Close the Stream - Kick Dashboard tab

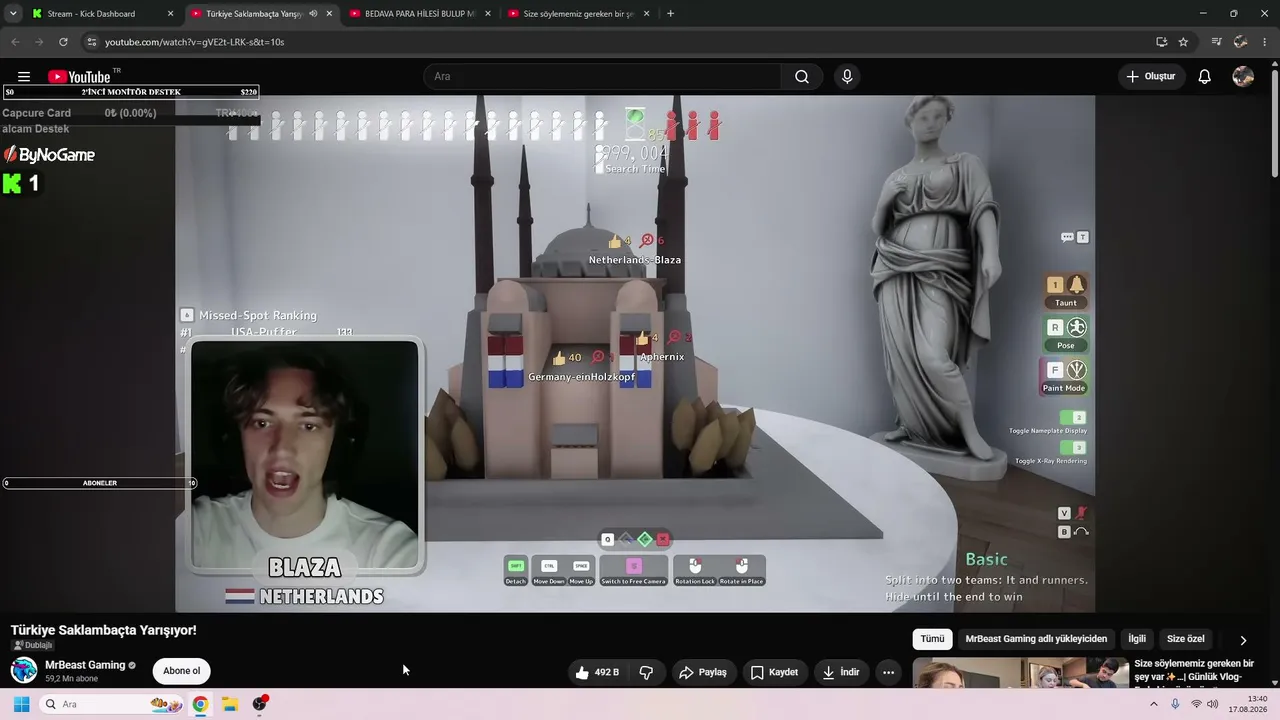point(170,14)
